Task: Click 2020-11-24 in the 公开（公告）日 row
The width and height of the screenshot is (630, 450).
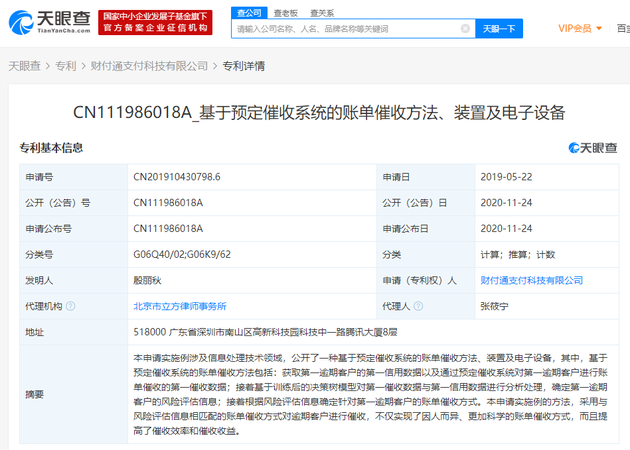Action: 506,203
